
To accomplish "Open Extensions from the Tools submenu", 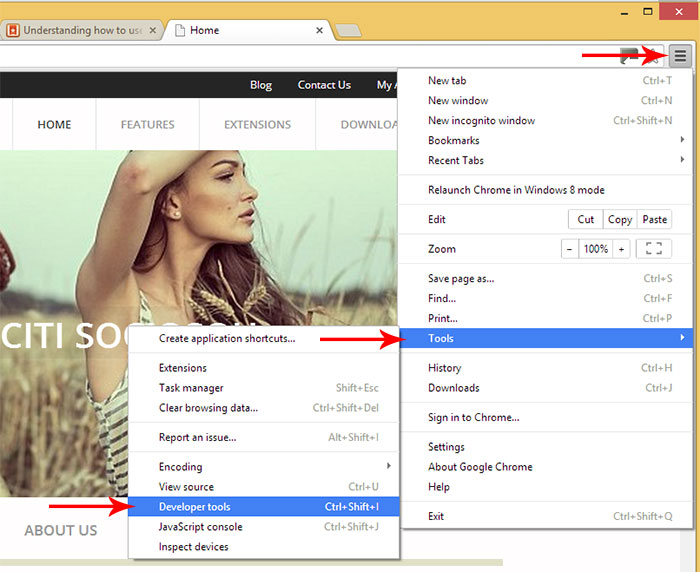I will pyautogui.click(x=264, y=367).
